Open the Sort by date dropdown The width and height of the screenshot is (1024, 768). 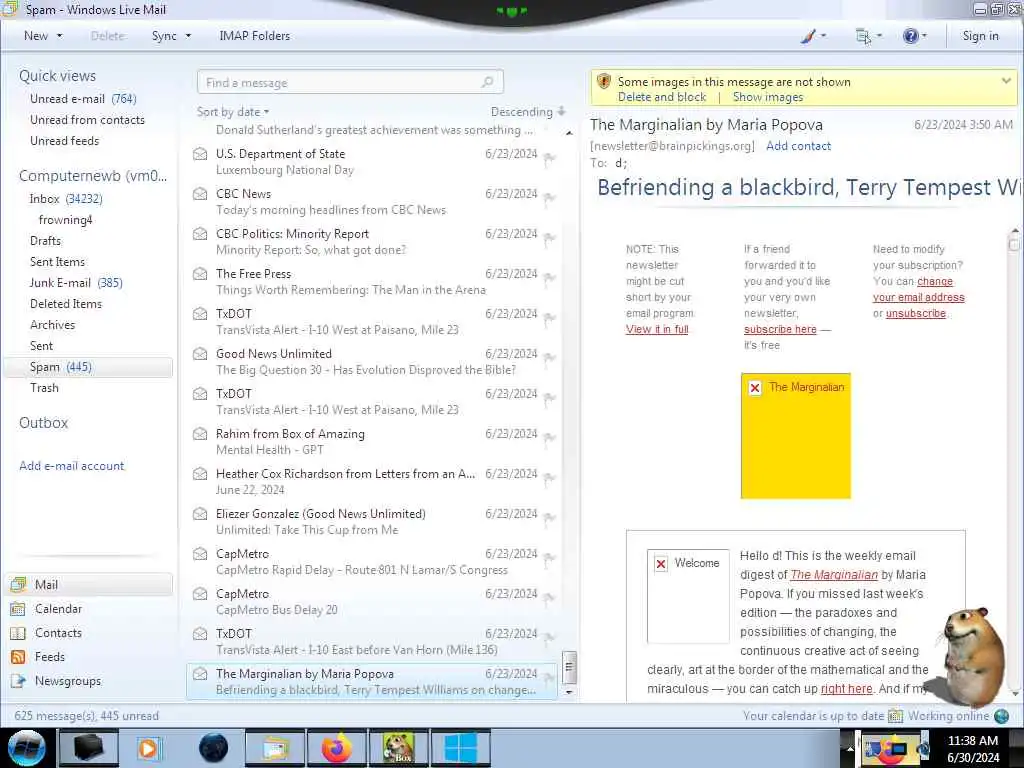coord(233,112)
